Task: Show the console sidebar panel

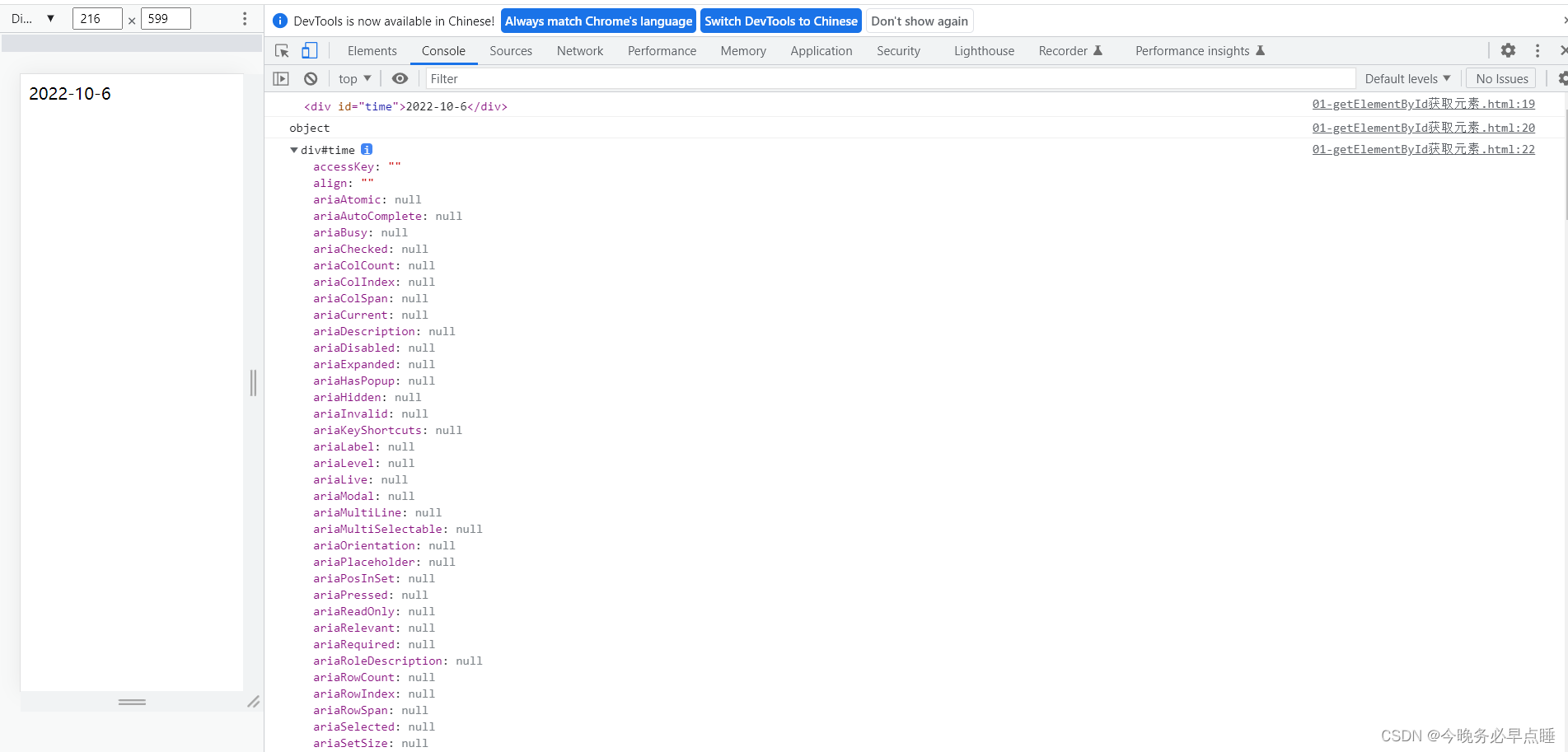Action: click(281, 78)
